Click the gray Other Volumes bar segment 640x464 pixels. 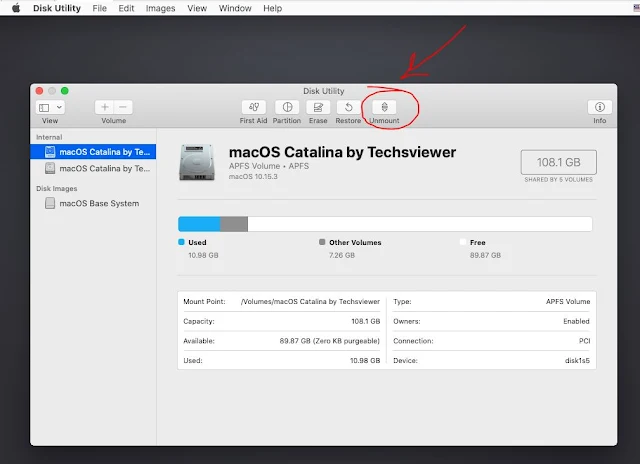pos(234,224)
